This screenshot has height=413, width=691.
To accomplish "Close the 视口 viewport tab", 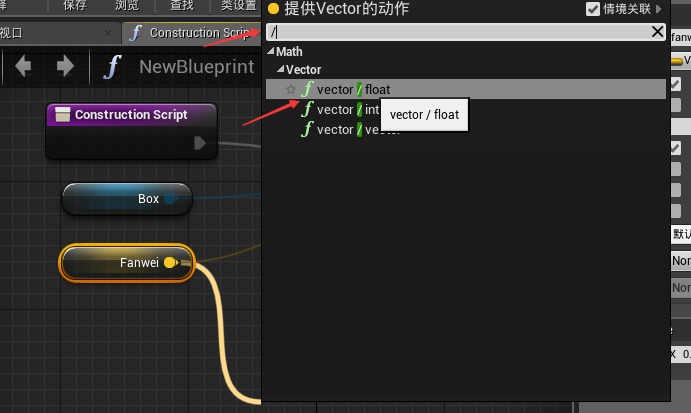I will point(108,33).
